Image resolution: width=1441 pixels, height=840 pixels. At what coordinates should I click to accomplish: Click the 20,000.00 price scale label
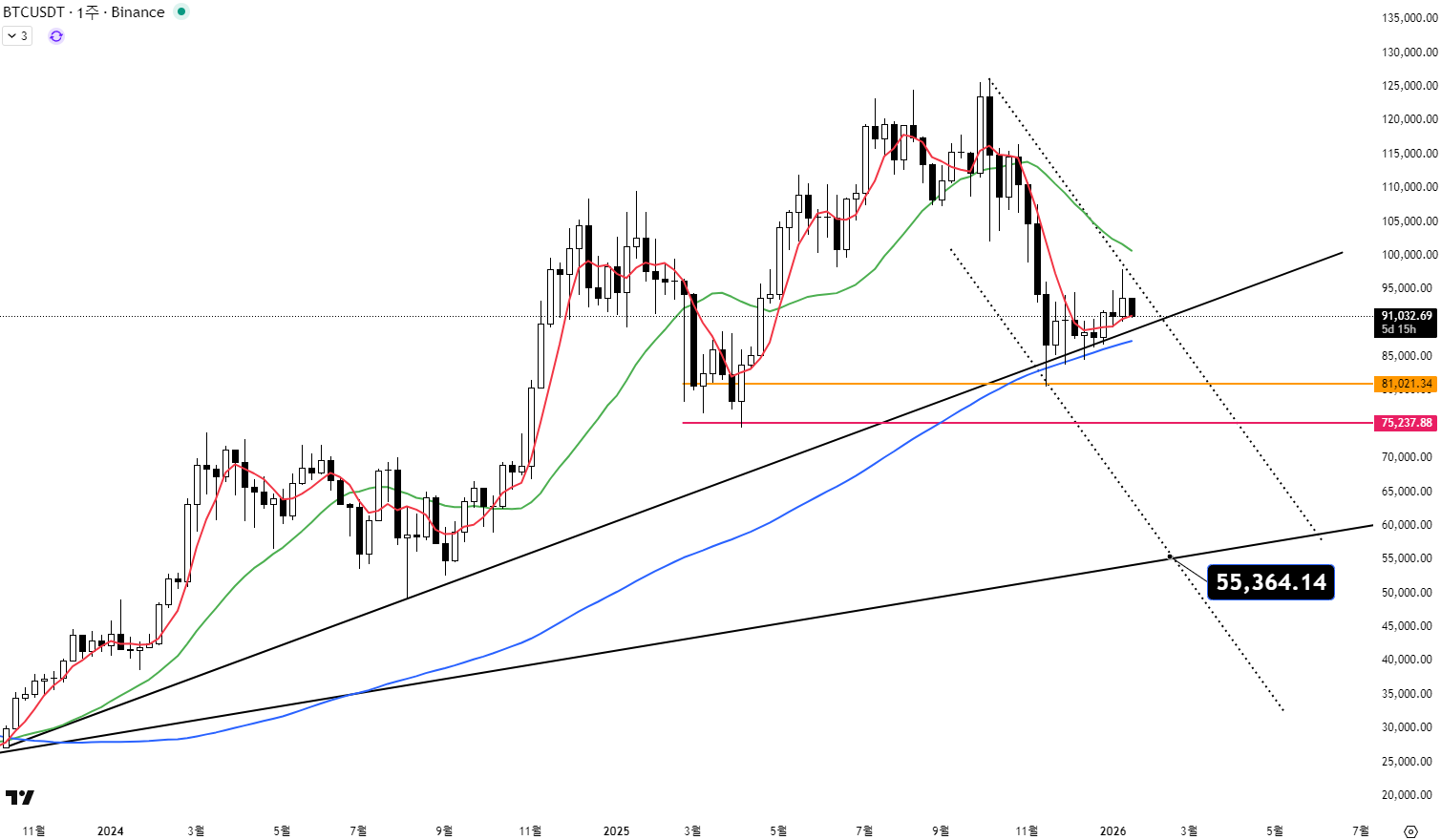pyautogui.click(x=1409, y=795)
